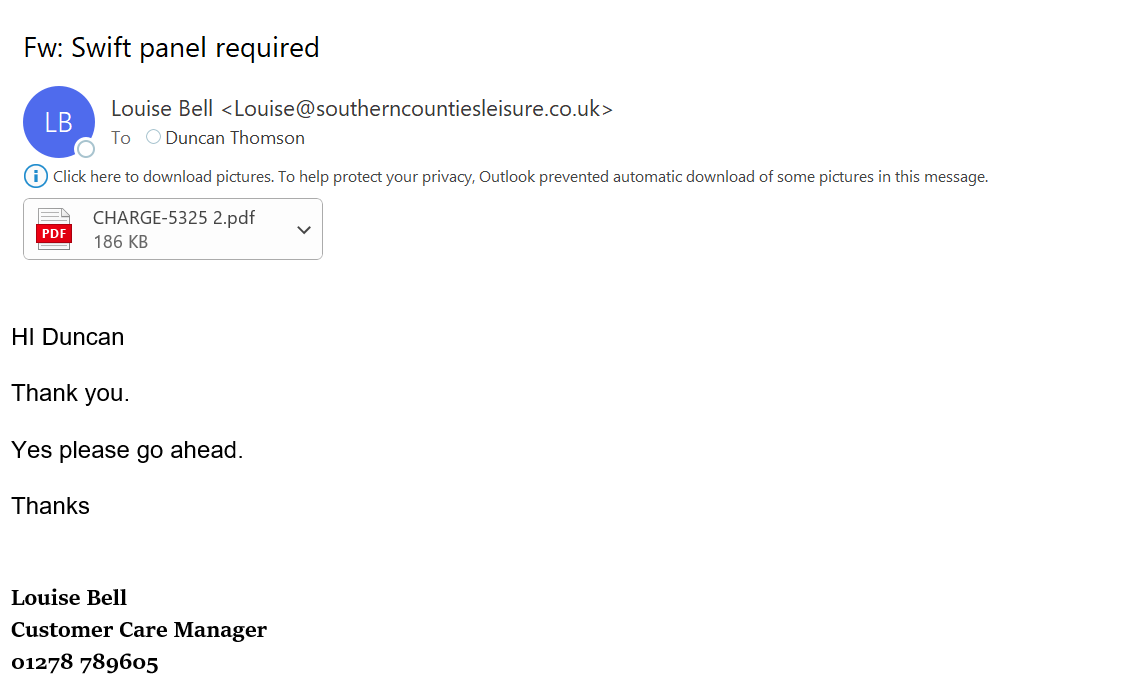Click the phone number 01278 789605
Image resolution: width=1121 pixels, height=690 pixels.
click(x=85, y=662)
